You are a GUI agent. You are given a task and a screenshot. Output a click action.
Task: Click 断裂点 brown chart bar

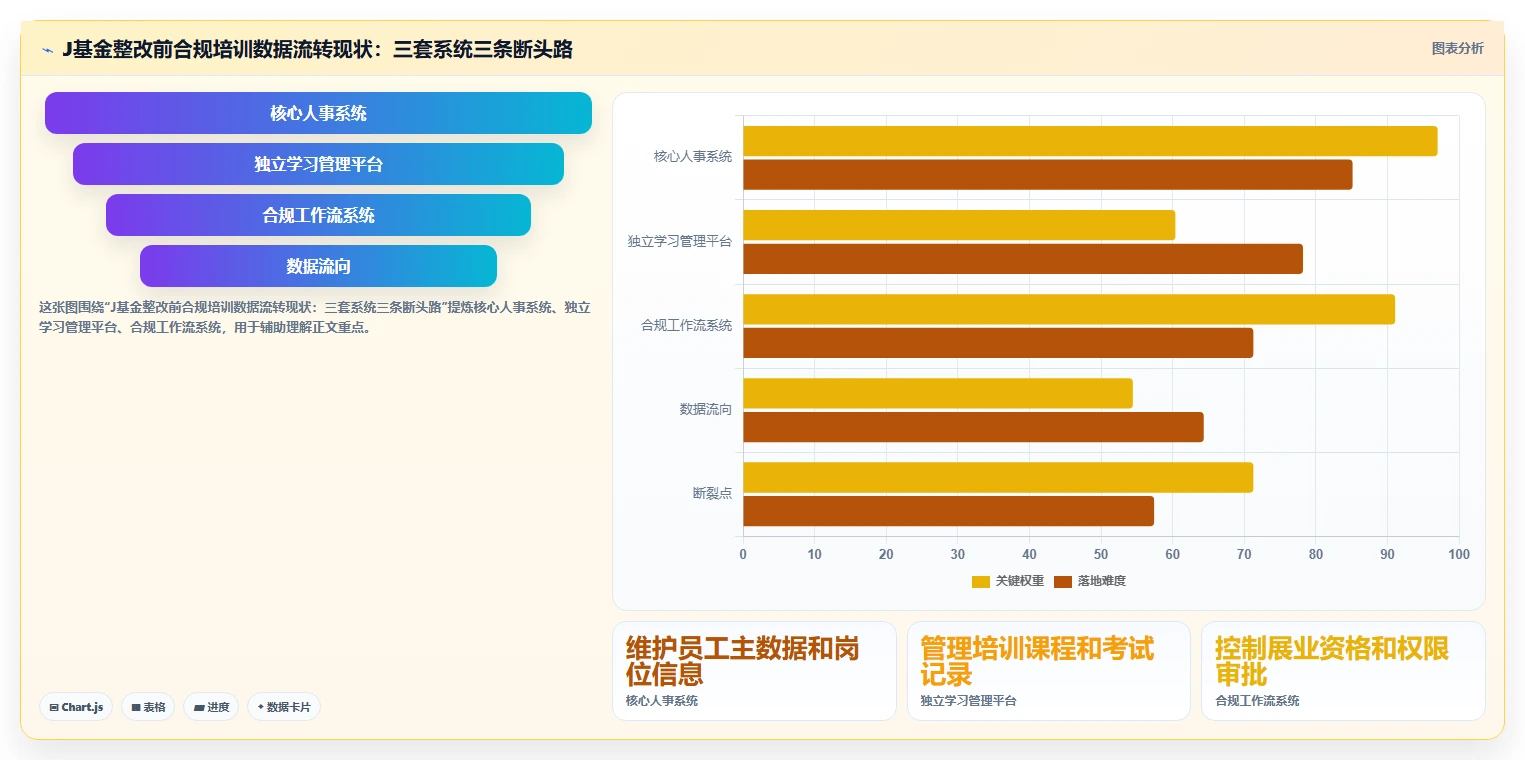click(x=948, y=511)
